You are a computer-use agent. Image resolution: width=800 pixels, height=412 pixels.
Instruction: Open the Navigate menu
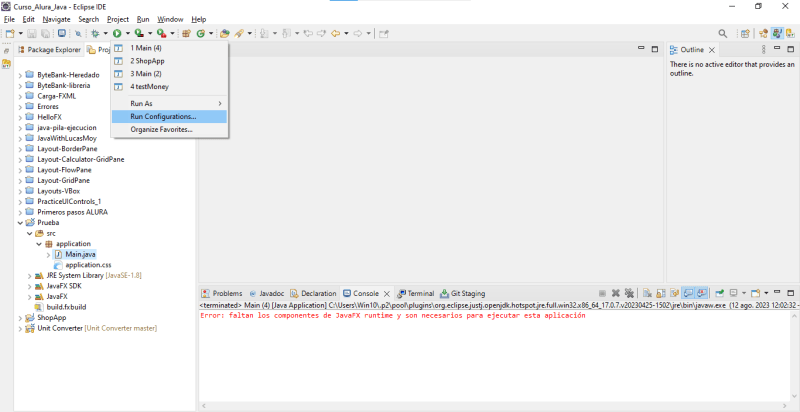(x=57, y=19)
